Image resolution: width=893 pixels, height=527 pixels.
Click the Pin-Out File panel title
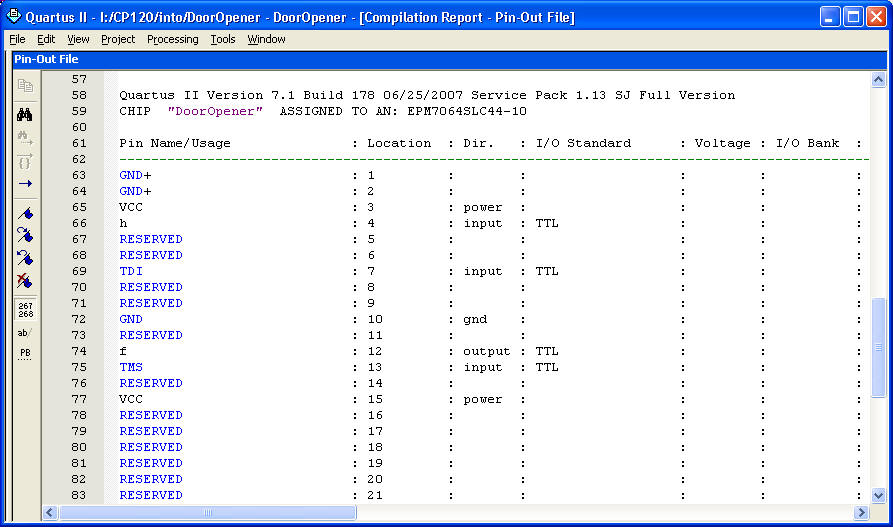tap(46, 59)
